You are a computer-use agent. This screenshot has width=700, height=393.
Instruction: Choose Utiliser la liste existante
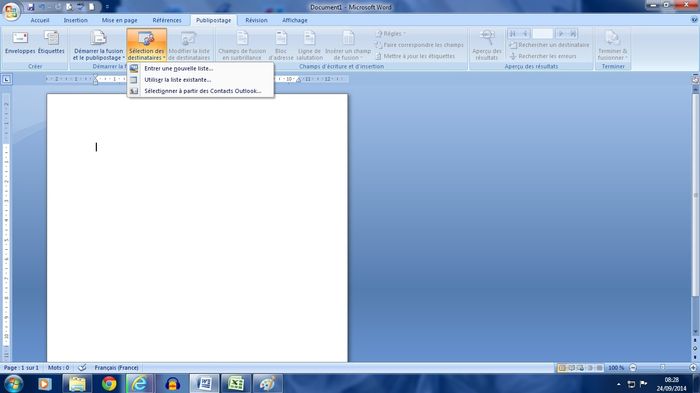200,79
